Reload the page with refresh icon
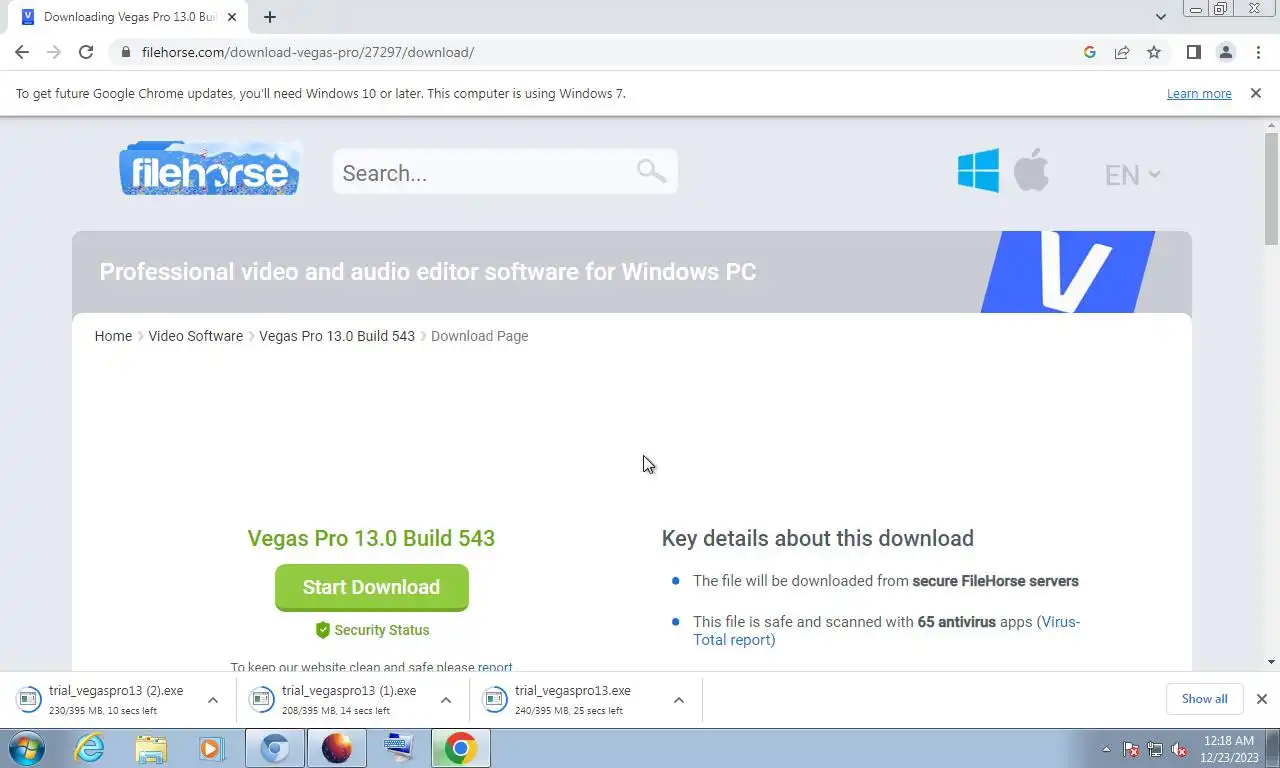 pyautogui.click(x=86, y=52)
